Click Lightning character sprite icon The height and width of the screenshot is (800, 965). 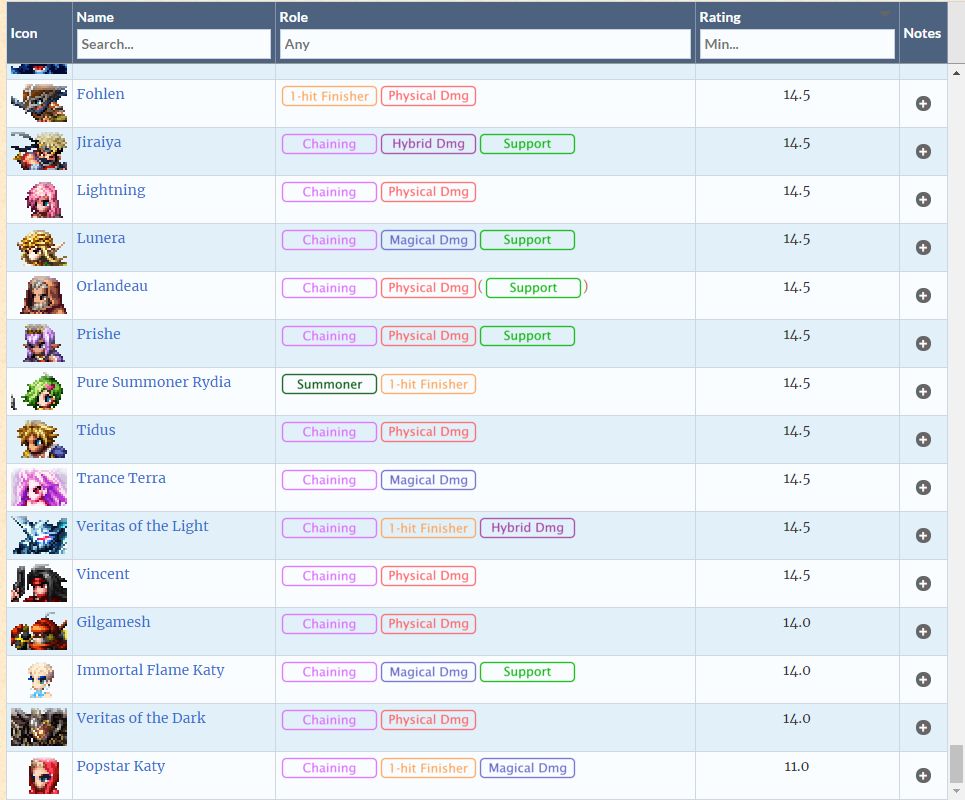pos(44,199)
